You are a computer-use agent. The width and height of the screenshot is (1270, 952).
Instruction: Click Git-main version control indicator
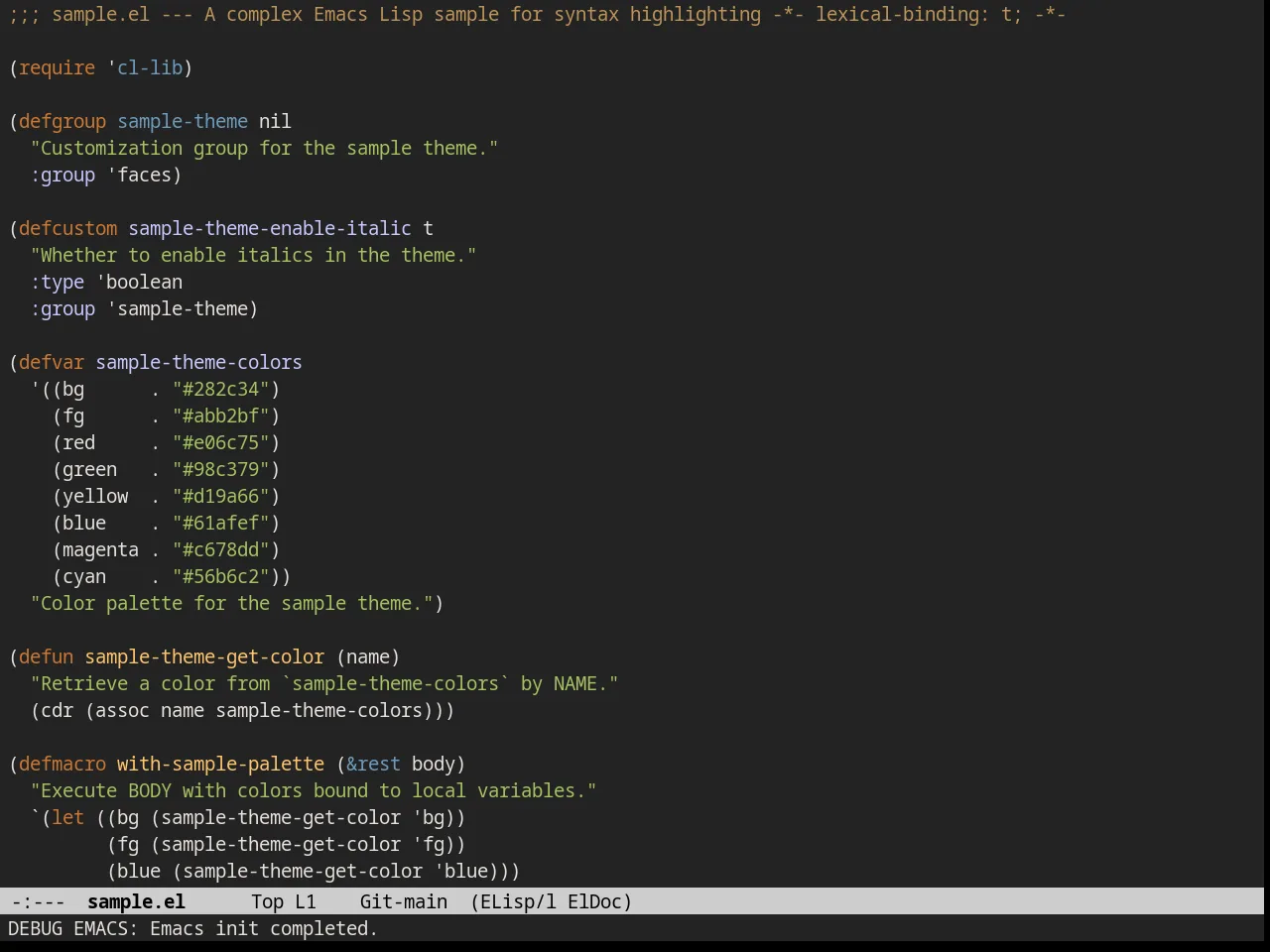pyautogui.click(x=403, y=901)
